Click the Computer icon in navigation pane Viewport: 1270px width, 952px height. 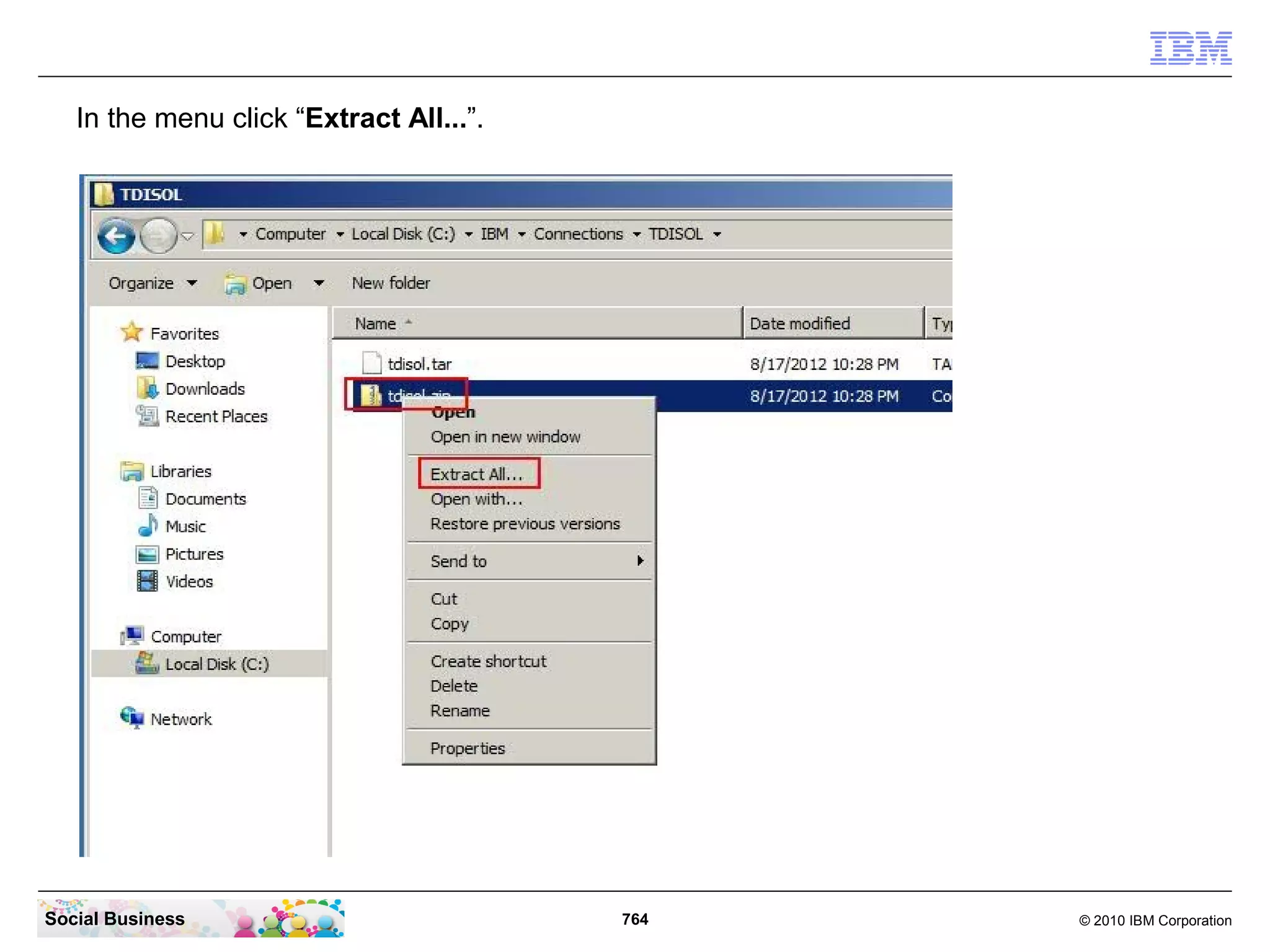pyautogui.click(x=132, y=635)
